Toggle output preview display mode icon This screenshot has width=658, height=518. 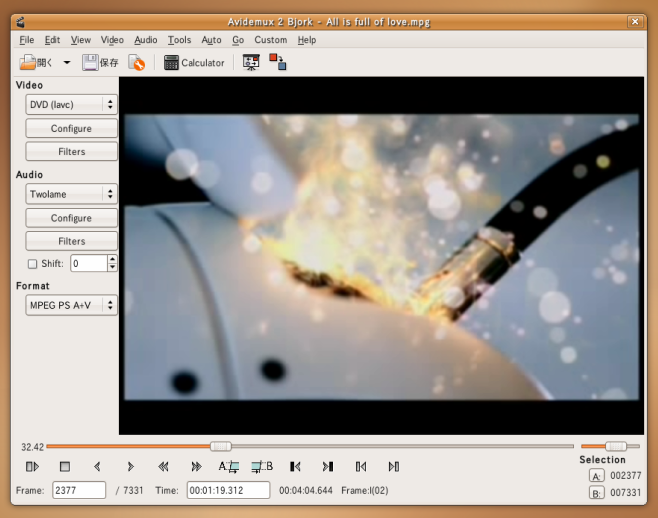tap(251, 62)
